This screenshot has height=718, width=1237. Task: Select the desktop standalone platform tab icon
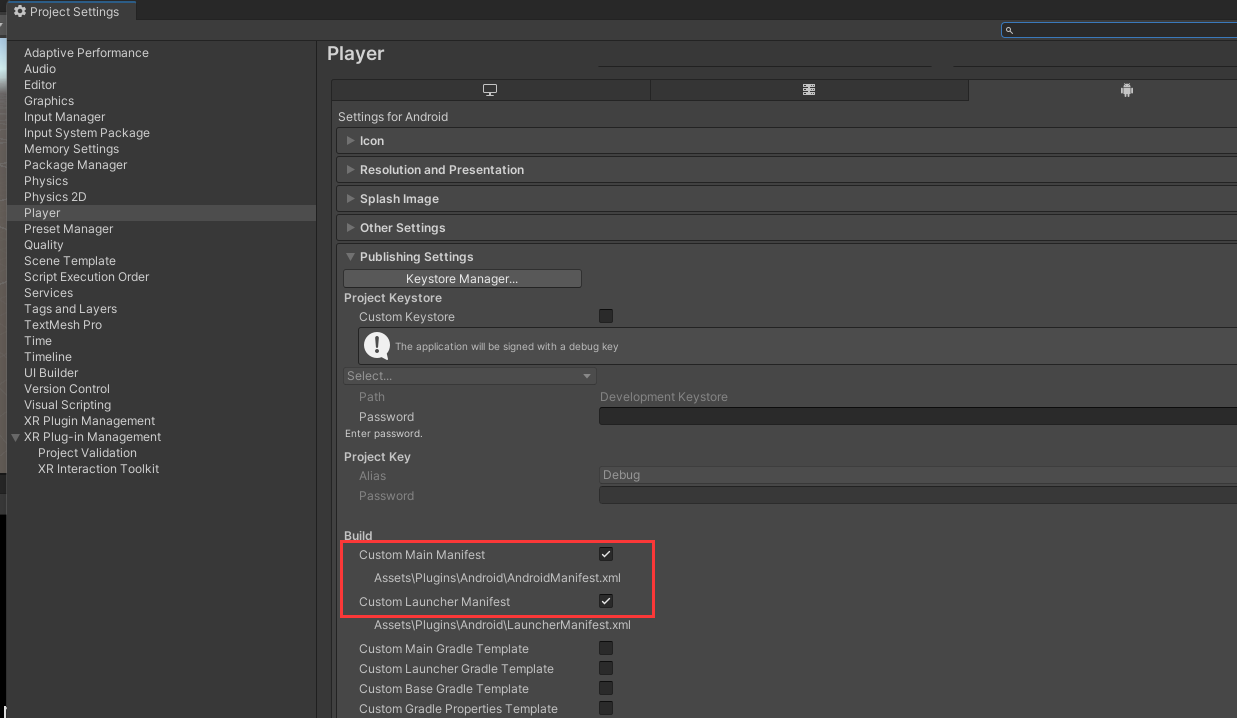pos(490,90)
